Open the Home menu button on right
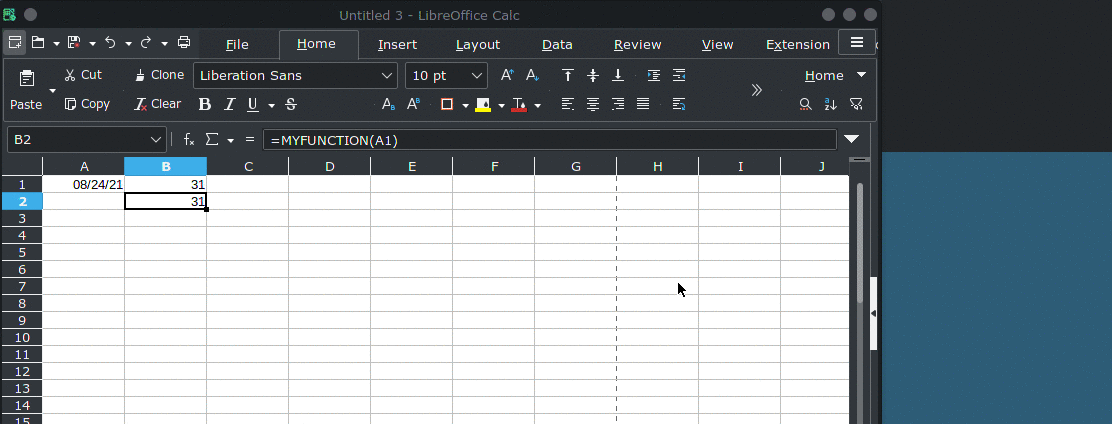This screenshot has width=1112, height=424. (x=835, y=75)
